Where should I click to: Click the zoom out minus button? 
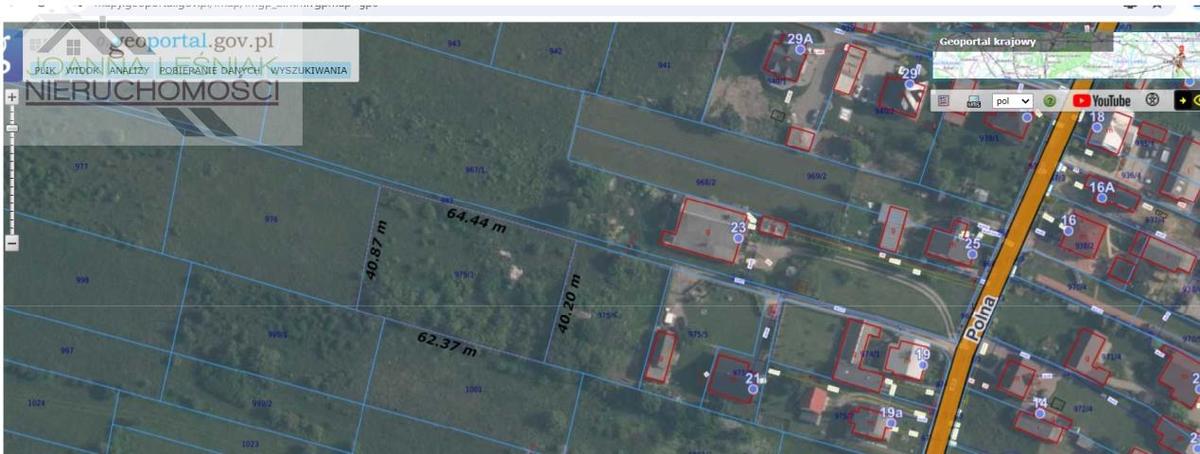11,242
